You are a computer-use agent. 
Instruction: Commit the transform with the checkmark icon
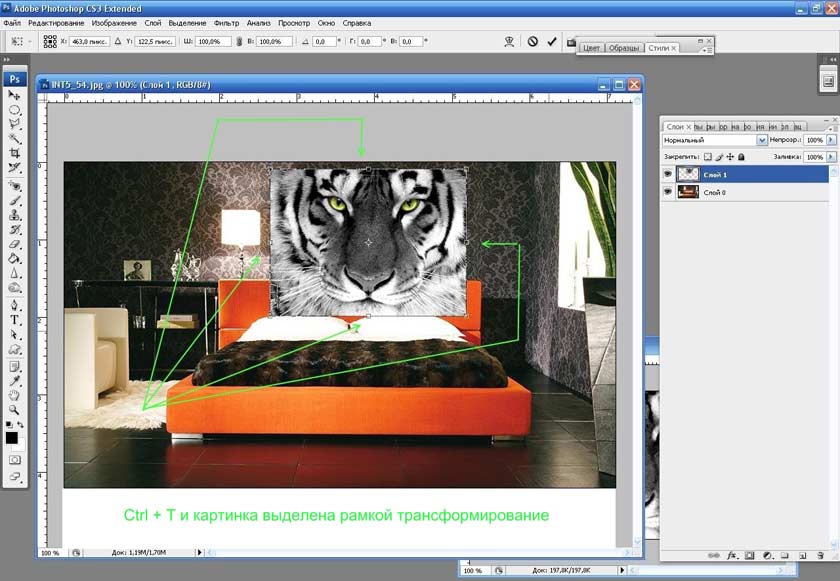point(552,42)
